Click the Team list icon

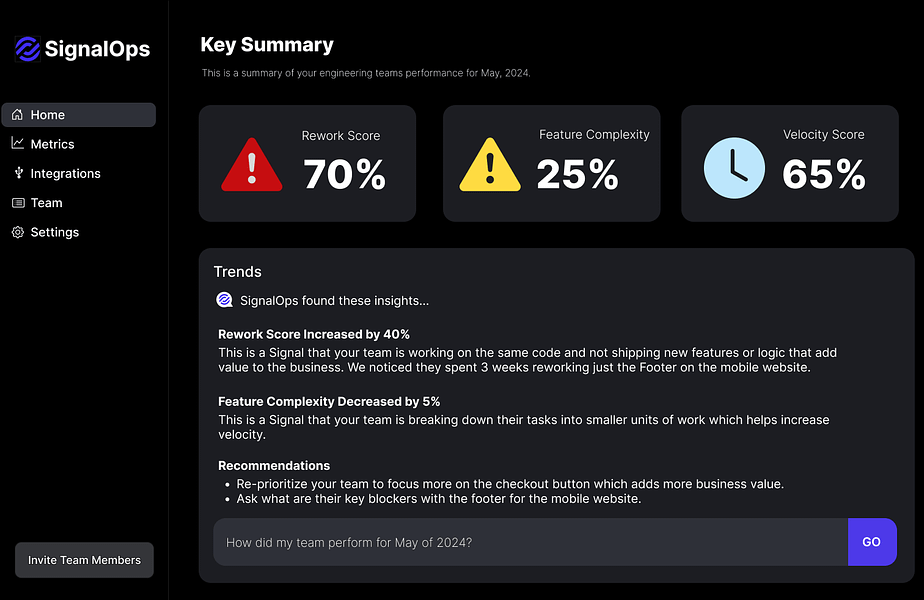[x=17, y=203]
